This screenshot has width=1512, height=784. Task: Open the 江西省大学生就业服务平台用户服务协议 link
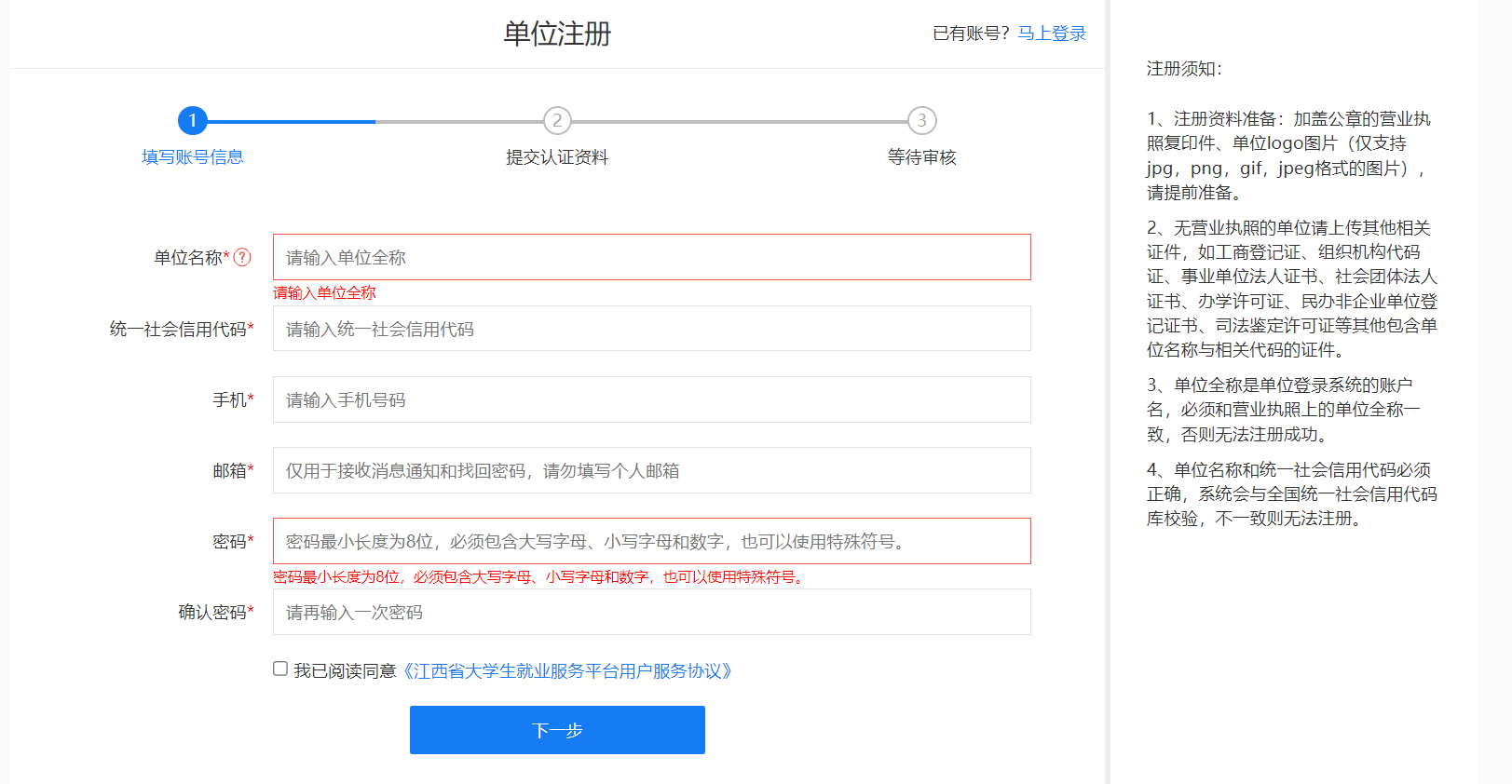pos(567,671)
